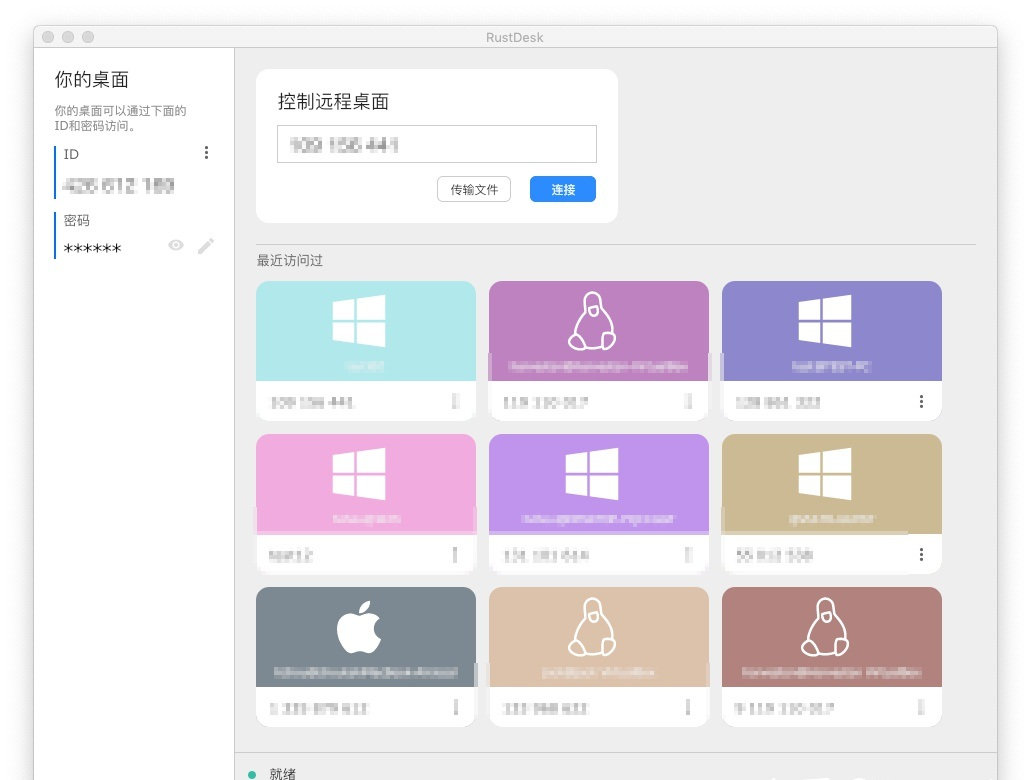The height and width of the screenshot is (780, 1031).
Task: Click the 你的桌面 heading
Action: point(91,80)
